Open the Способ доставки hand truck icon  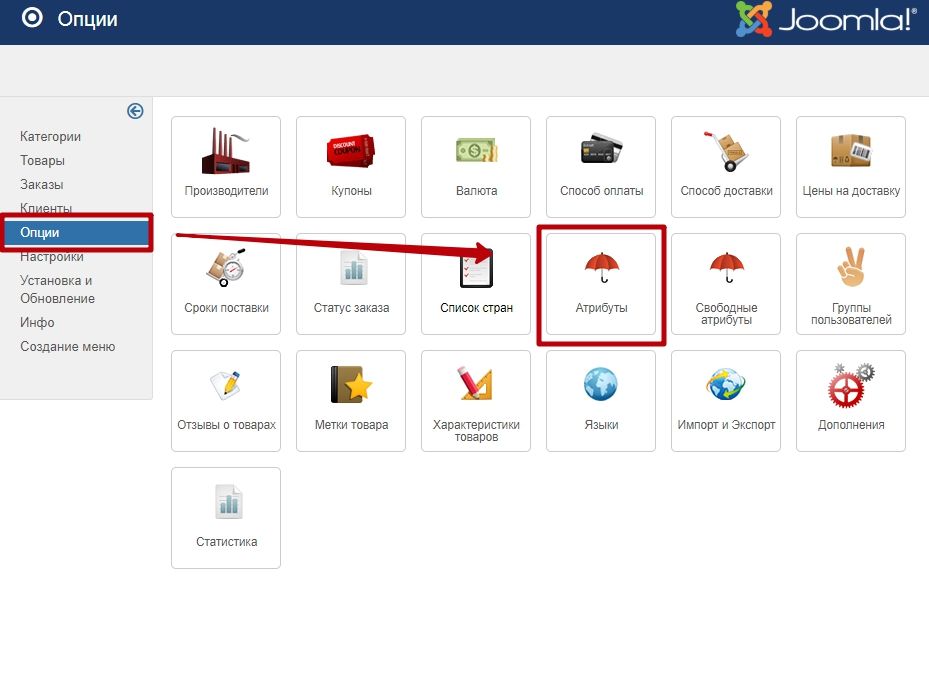pos(726,151)
